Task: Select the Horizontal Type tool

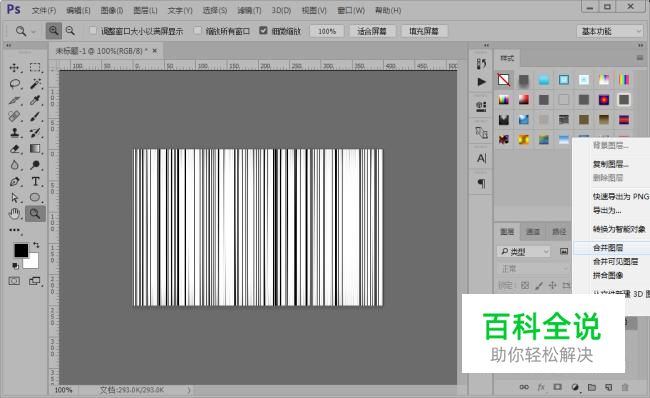Action: tap(35, 181)
